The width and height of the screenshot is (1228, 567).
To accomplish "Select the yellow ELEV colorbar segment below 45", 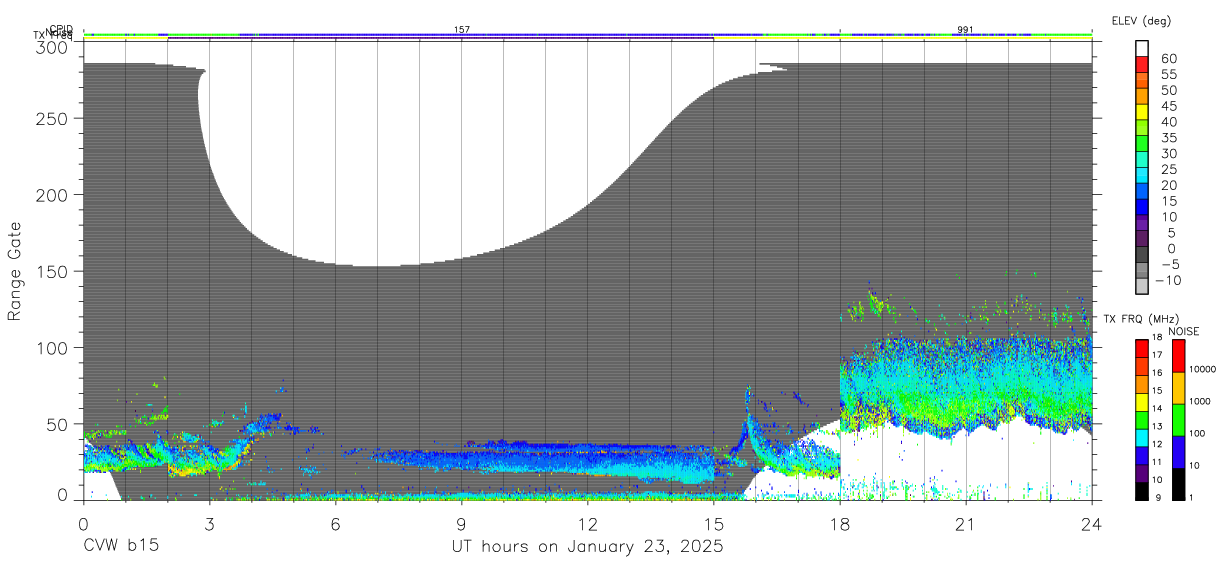I will [1143, 114].
